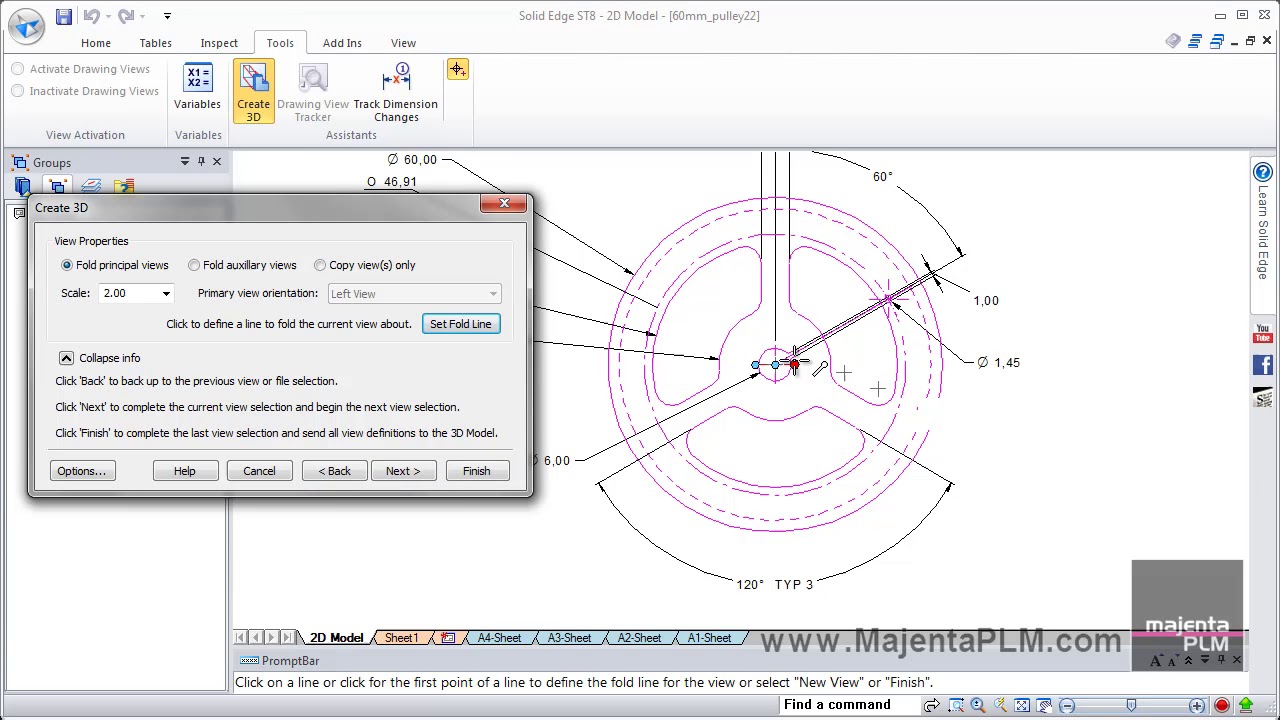Click the Finish button
Image resolution: width=1280 pixels, height=720 pixels.
coord(477,471)
